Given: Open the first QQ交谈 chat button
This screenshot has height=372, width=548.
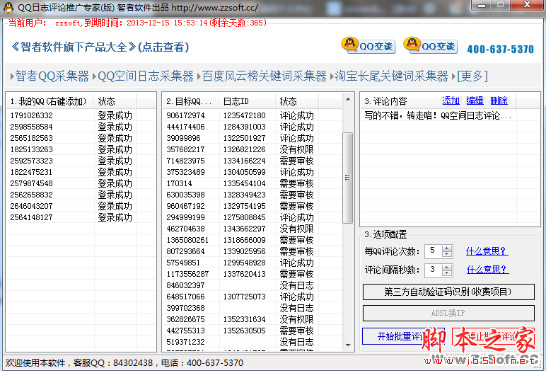Looking at the screenshot, I should pyautogui.click(x=368, y=46).
